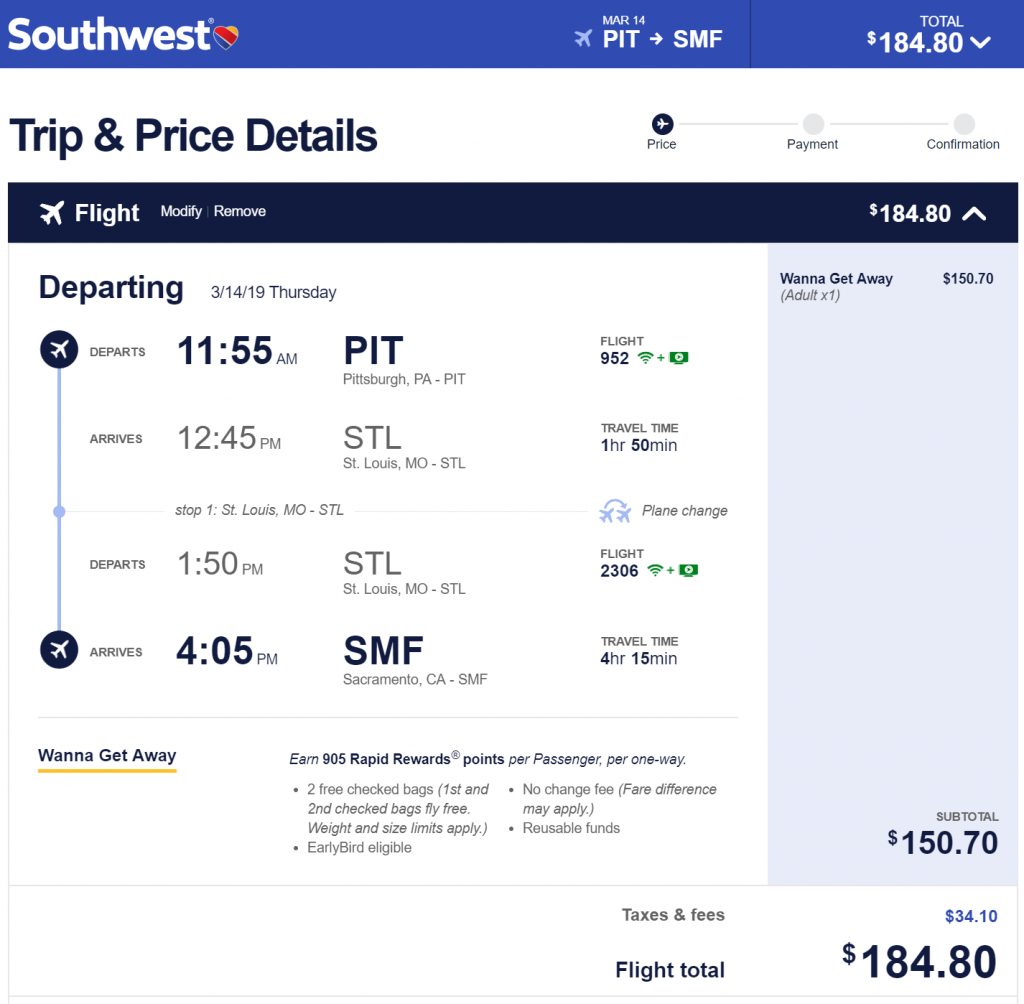Click the Southwest heart logo
Image resolution: width=1024 pixels, height=1004 pixels.
(x=227, y=37)
